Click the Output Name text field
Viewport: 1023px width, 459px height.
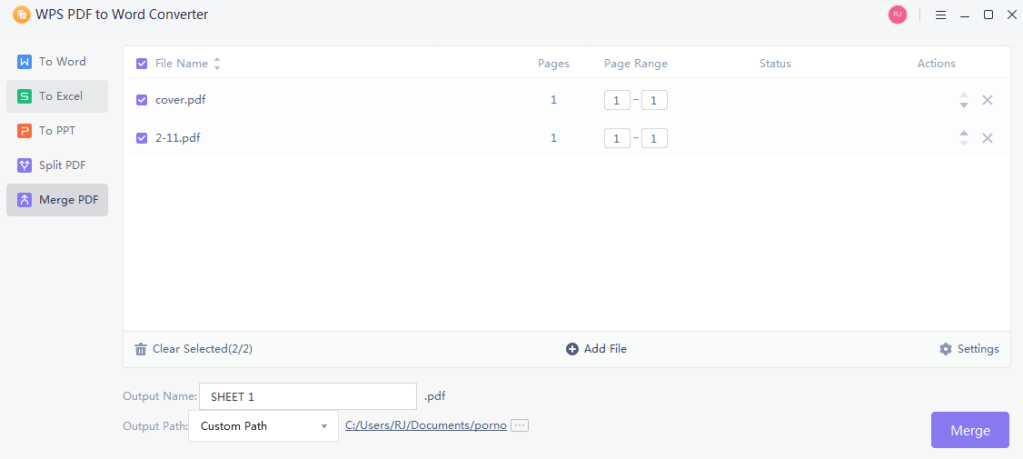pyautogui.click(x=308, y=397)
